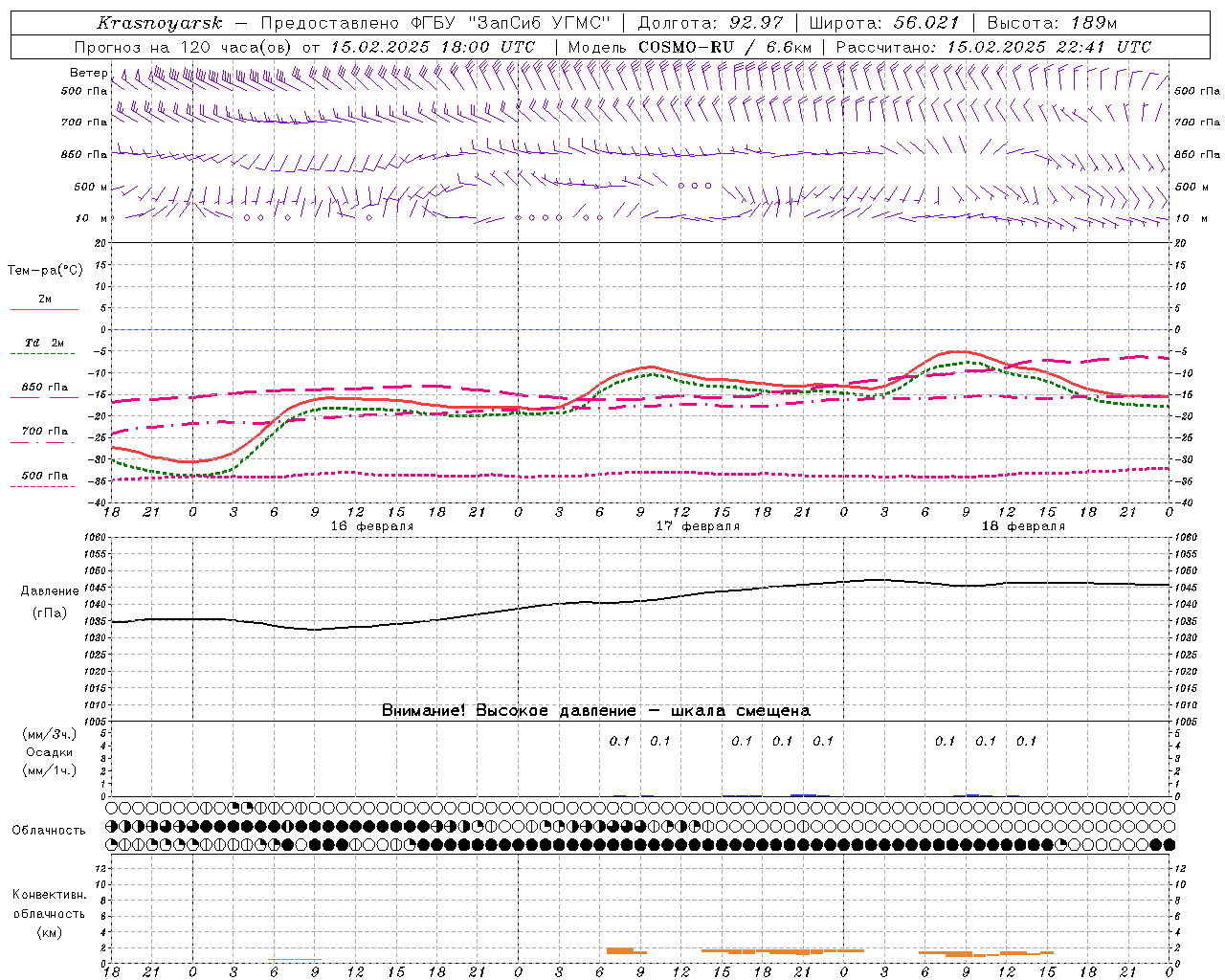
Task: Click the "(мм/1ч.)" precipitation unit label
Action: tap(50, 770)
